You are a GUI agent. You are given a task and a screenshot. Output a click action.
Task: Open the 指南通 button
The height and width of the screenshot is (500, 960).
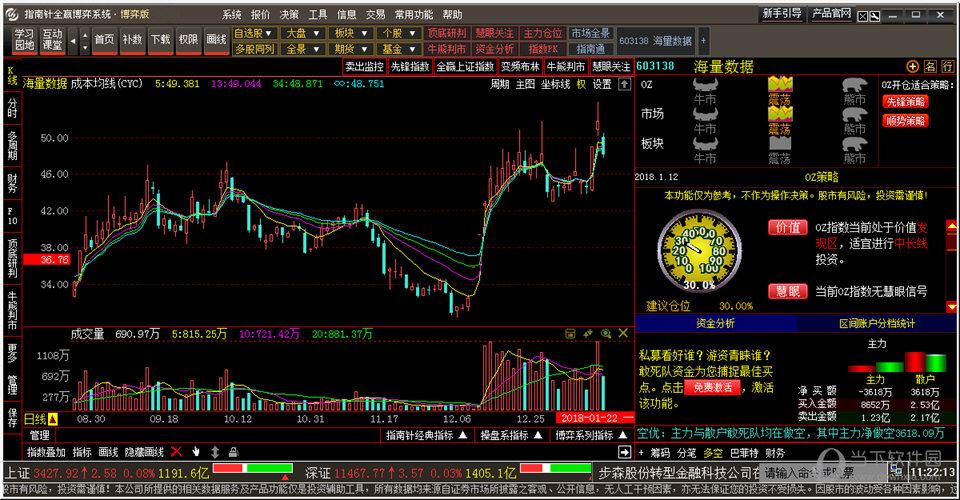pyautogui.click(x=591, y=49)
